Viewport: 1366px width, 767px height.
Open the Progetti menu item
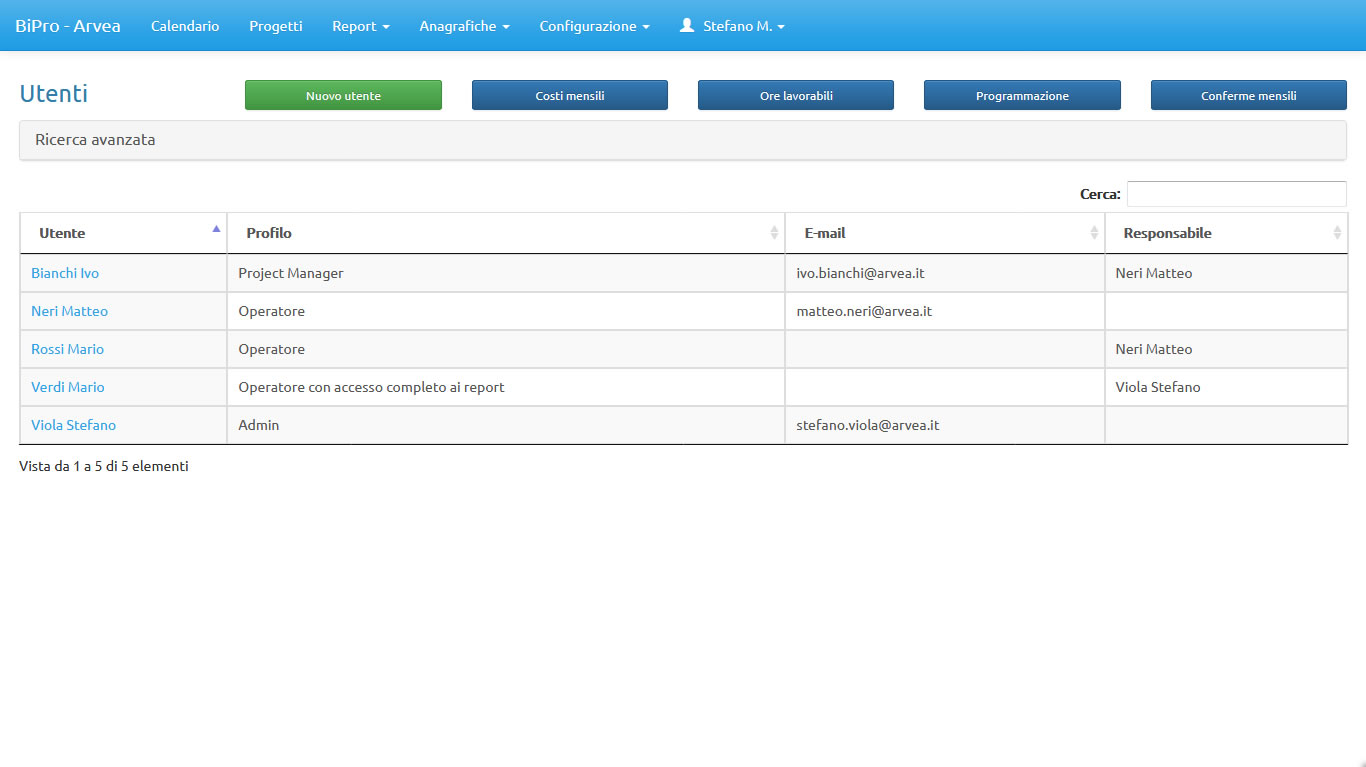click(x=275, y=26)
